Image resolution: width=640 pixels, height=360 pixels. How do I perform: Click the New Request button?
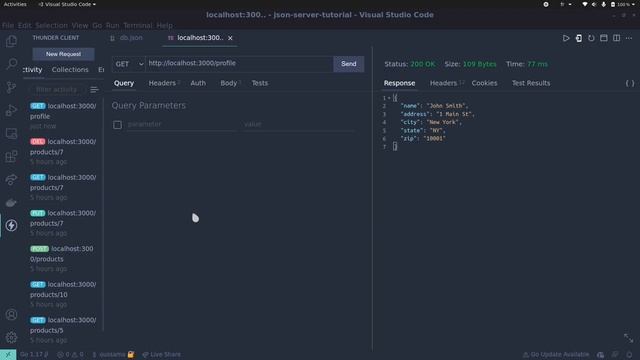[x=63, y=54]
